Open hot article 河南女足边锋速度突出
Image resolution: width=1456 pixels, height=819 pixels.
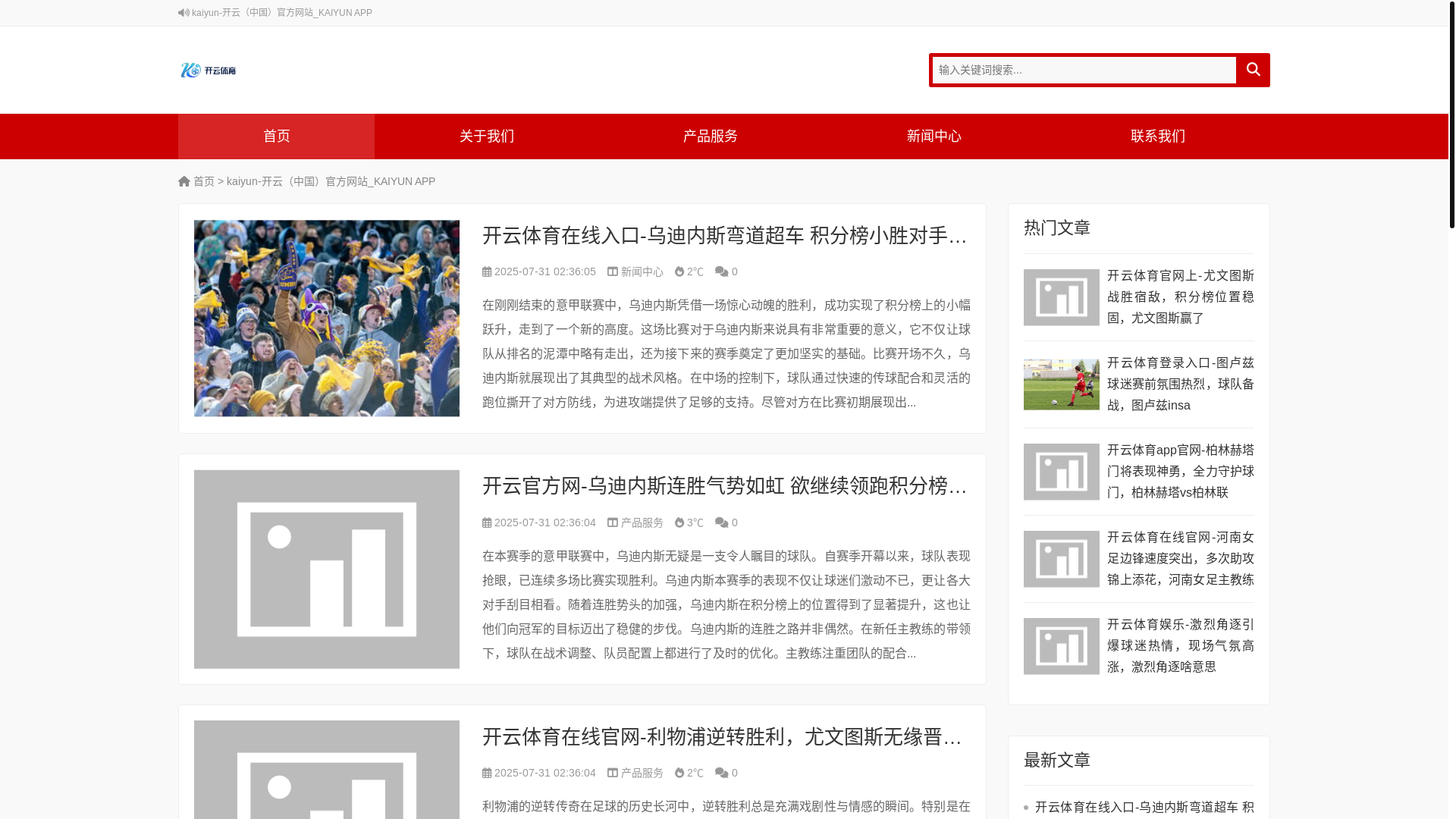tap(1181, 558)
